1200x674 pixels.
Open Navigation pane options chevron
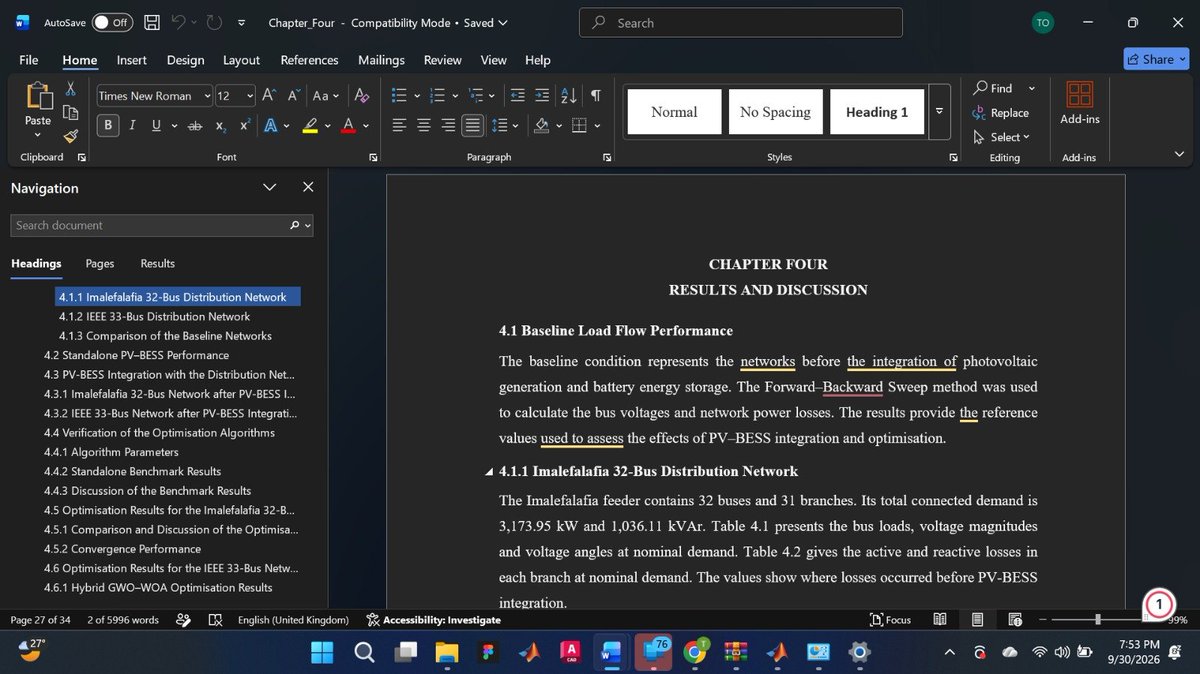tap(269, 187)
